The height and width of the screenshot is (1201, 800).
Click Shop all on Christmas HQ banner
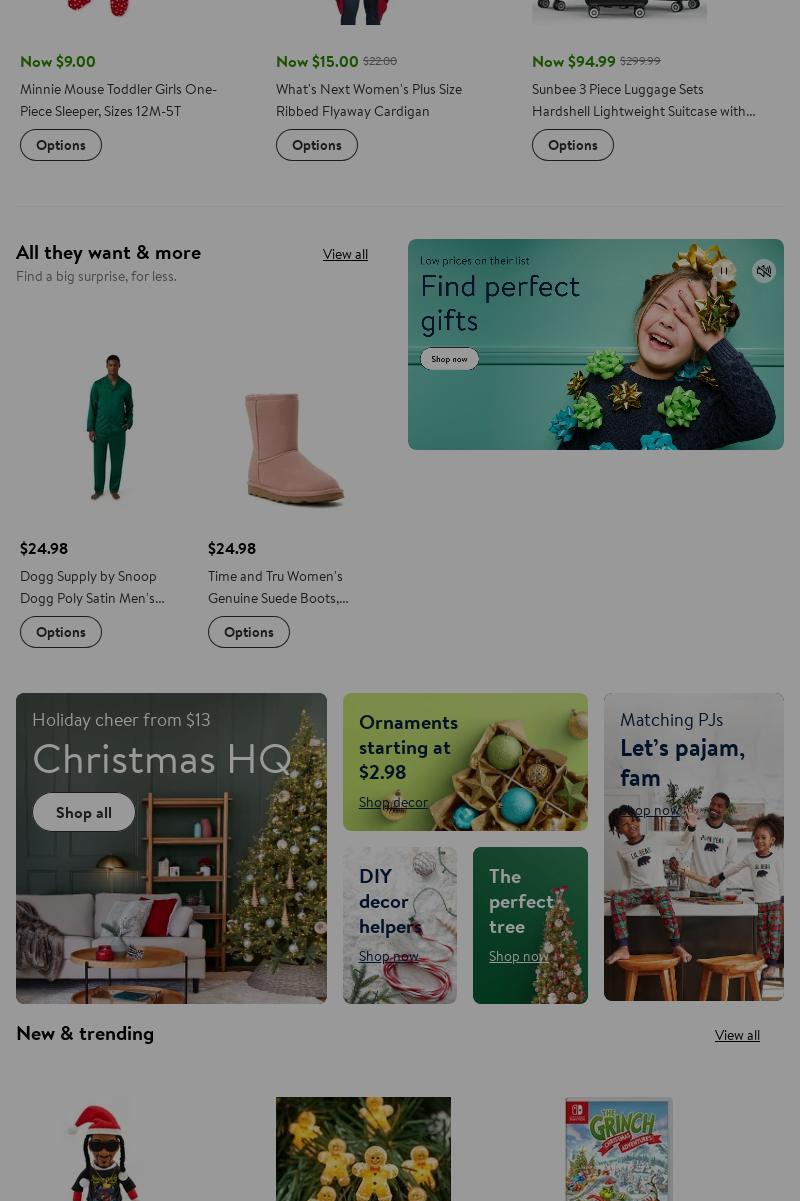(84, 812)
